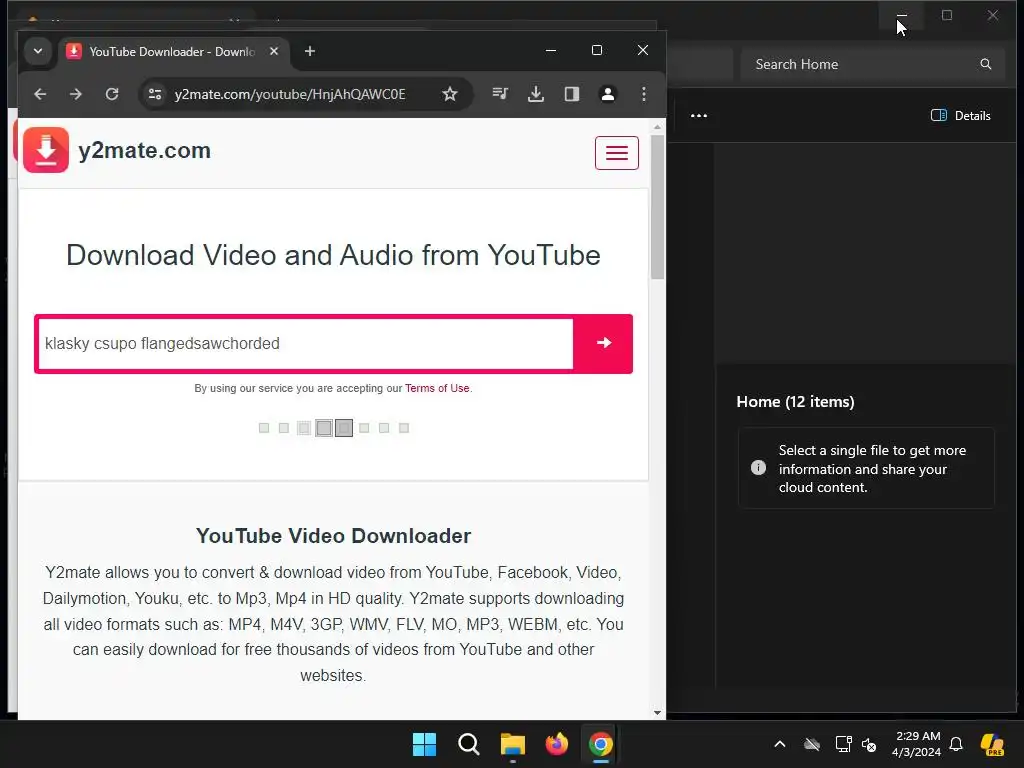Toggle Chrome side panel icon
Screen dimensions: 1024x768
571,94
